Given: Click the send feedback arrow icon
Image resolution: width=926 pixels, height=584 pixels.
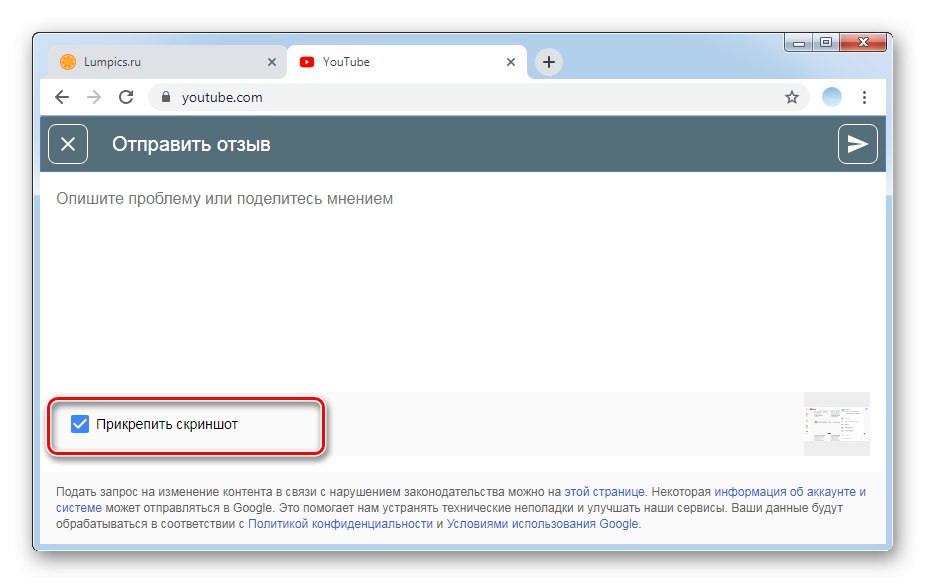Looking at the screenshot, I should point(857,143).
